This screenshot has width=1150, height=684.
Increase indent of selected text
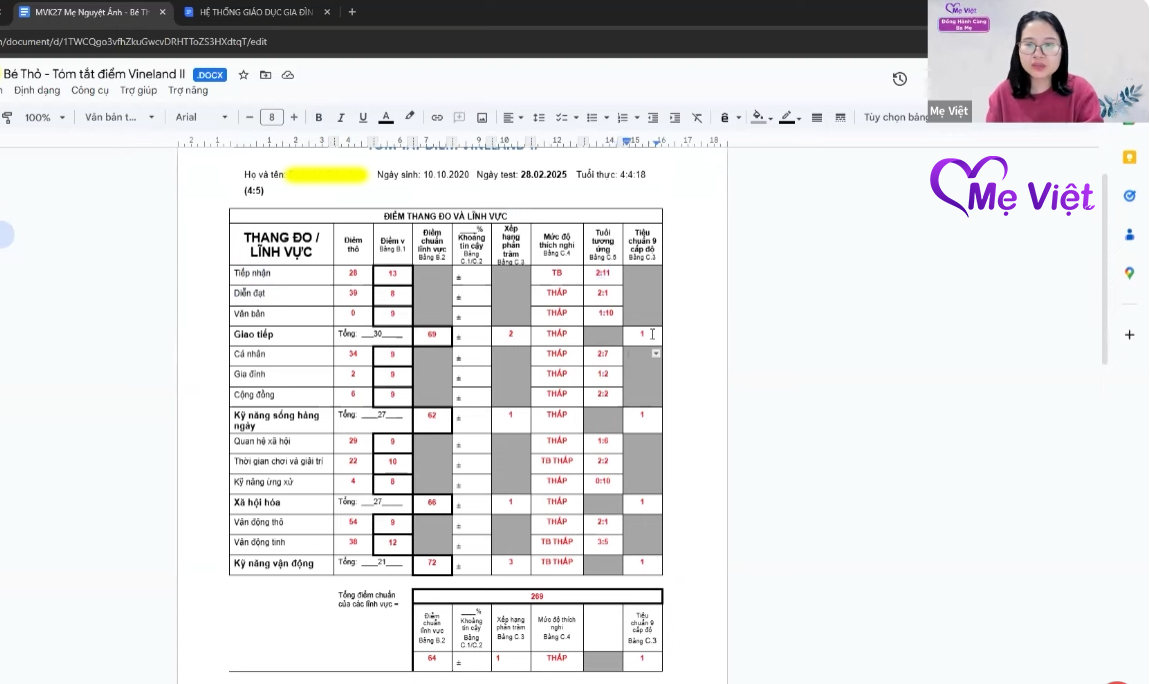click(675, 118)
